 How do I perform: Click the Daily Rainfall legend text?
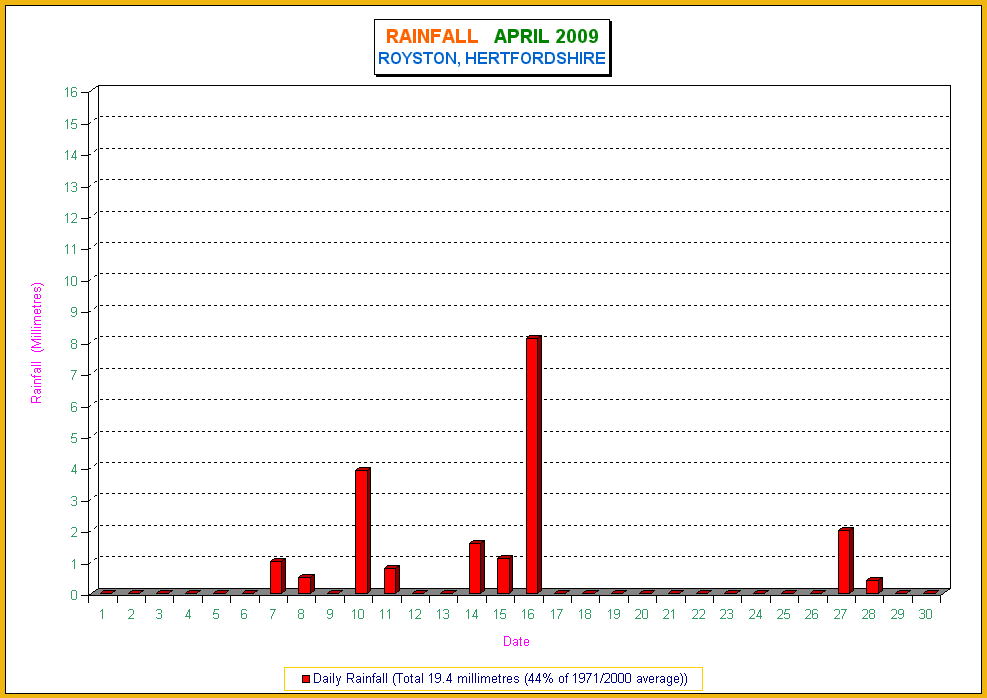pyautogui.click(x=500, y=679)
